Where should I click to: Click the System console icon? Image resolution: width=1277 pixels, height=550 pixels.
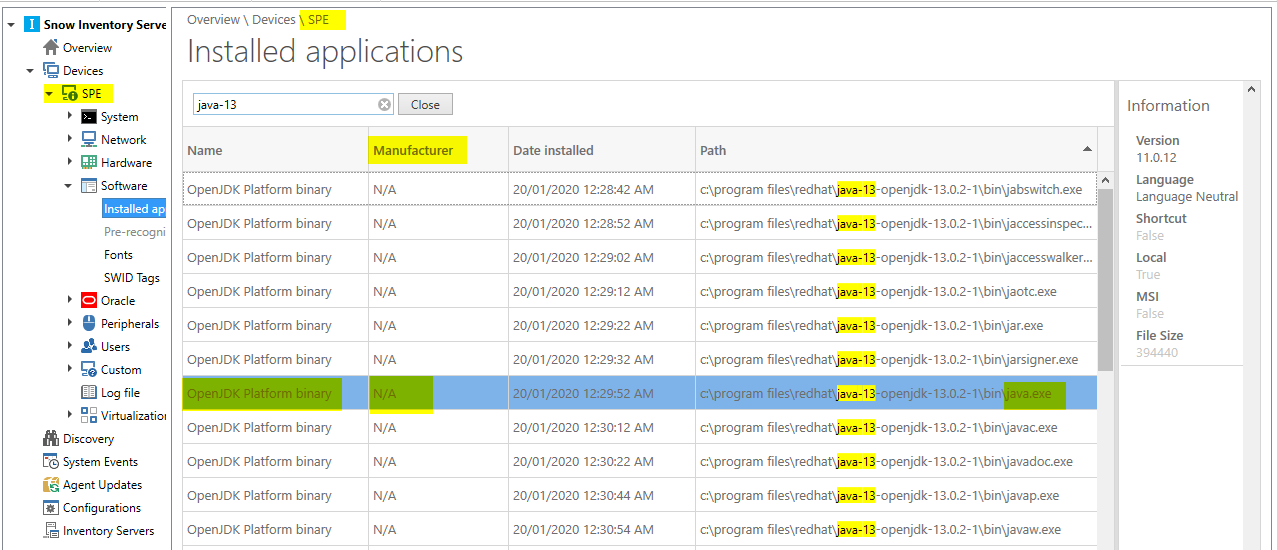tap(89, 116)
